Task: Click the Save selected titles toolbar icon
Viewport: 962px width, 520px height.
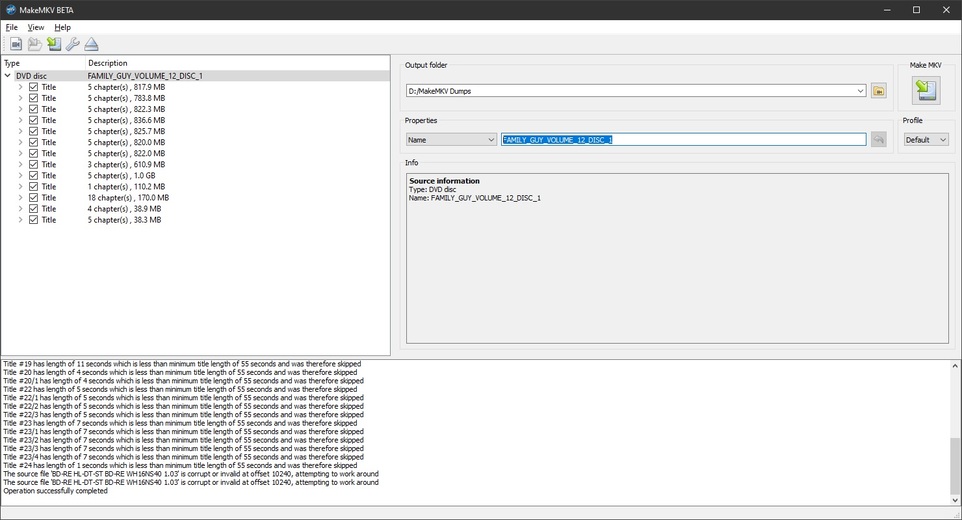Action: pos(54,44)
